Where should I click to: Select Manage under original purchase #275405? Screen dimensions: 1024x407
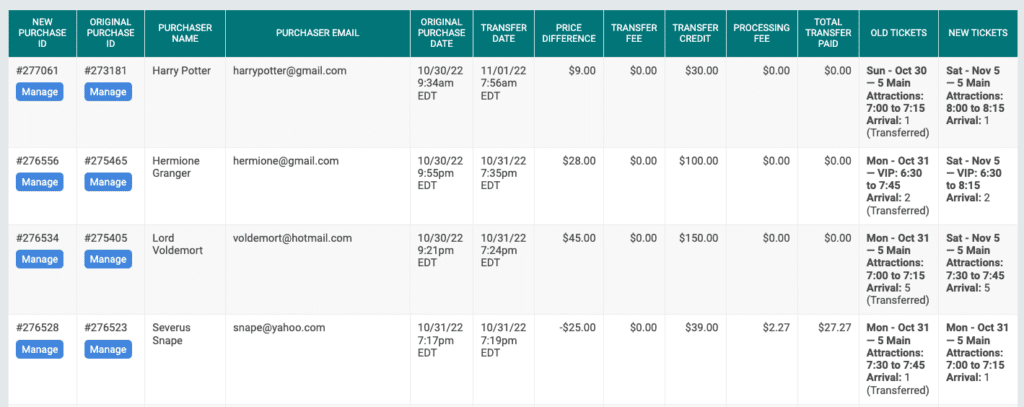[108, 259]
